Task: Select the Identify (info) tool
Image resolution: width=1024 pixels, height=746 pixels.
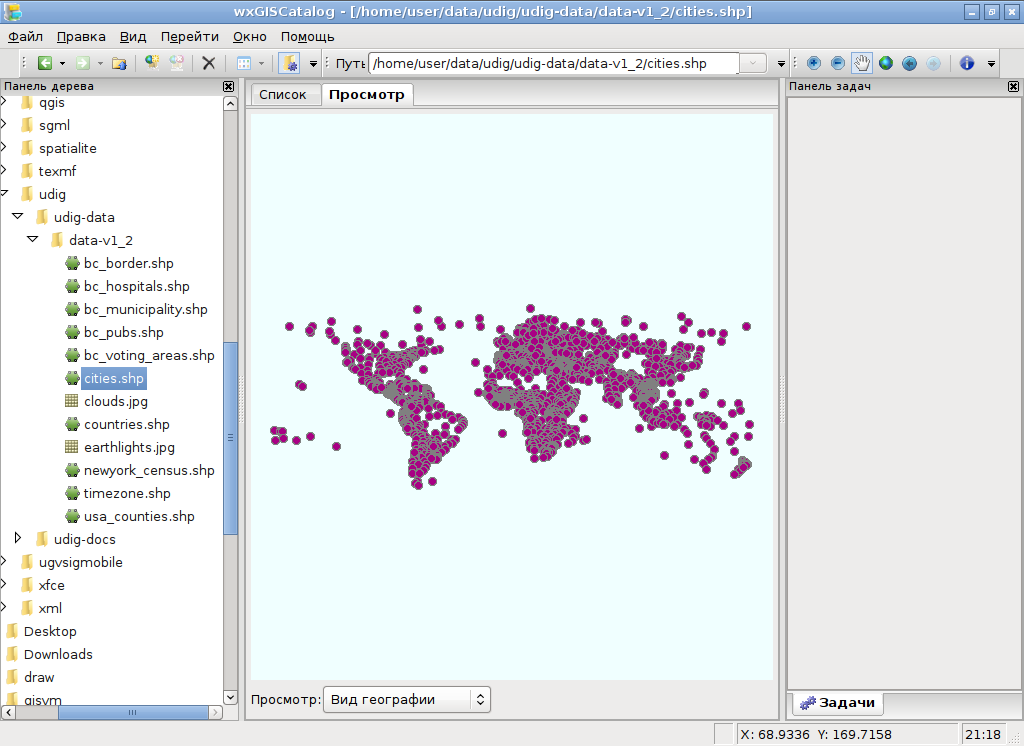Action: [x=966, y=63]
